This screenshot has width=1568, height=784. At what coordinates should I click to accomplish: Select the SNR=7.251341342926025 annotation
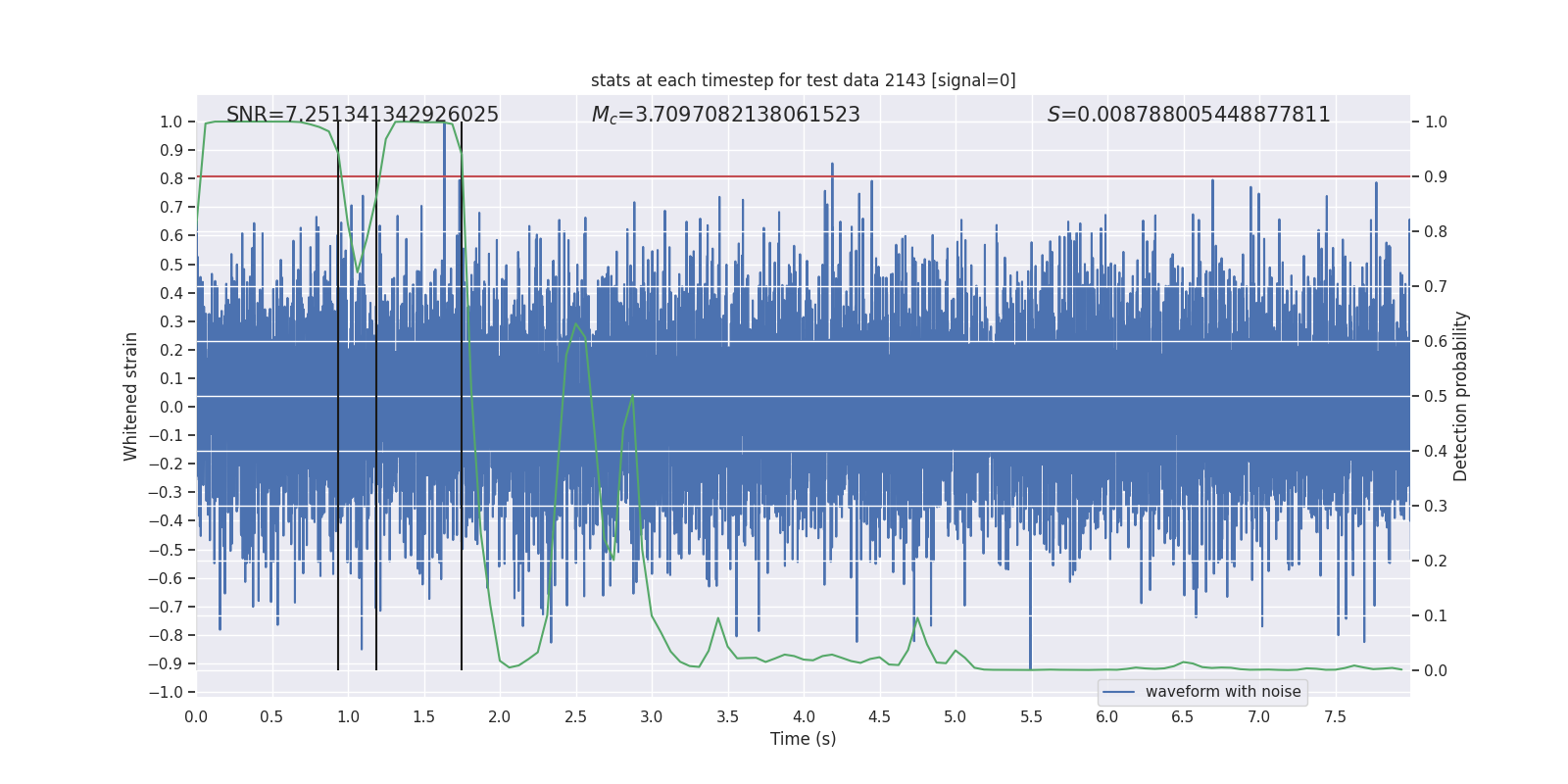[363, 115]
